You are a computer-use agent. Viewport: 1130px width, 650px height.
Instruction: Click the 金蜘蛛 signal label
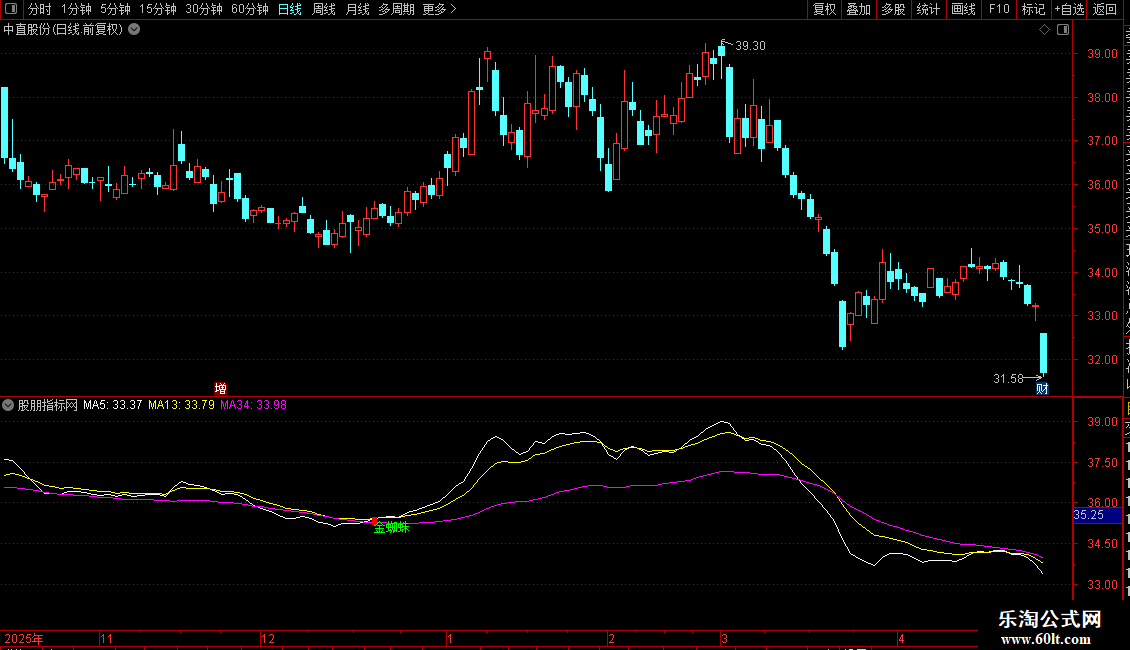392,527
